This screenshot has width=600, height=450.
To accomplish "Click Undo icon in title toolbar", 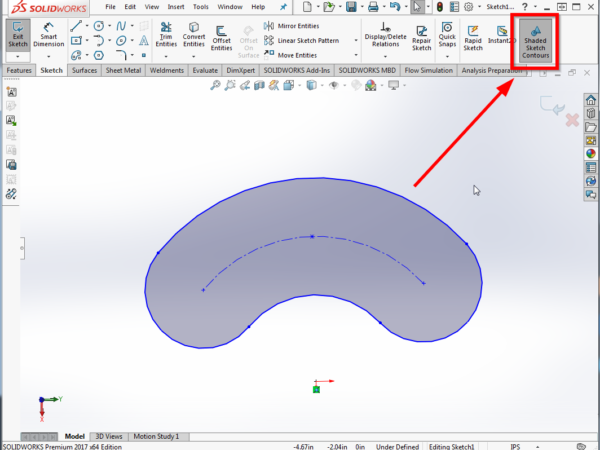I will (x=395, y=7).
